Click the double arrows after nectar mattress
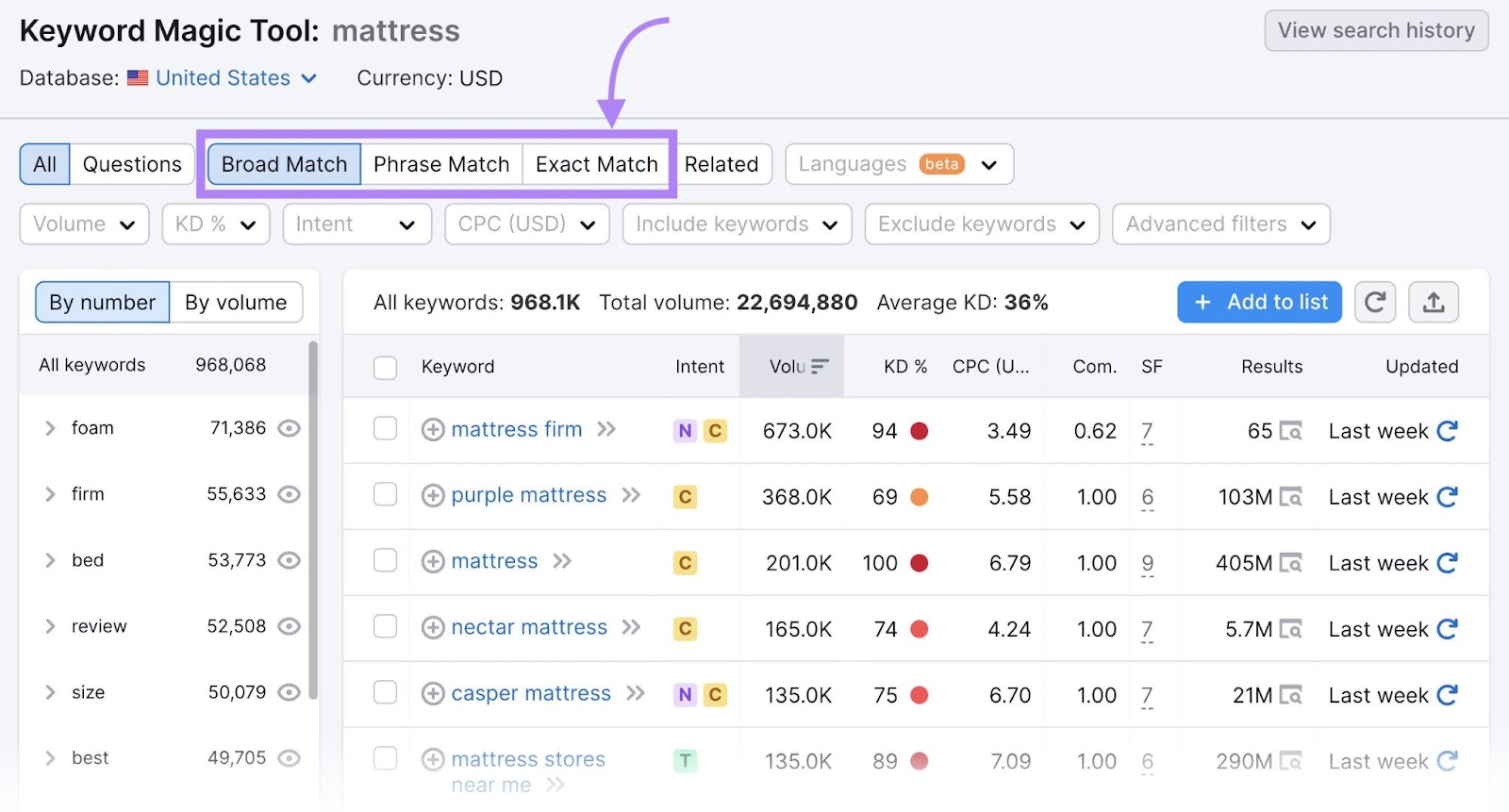Screen dimensions: 1509x812 click(x=631, y=628)
